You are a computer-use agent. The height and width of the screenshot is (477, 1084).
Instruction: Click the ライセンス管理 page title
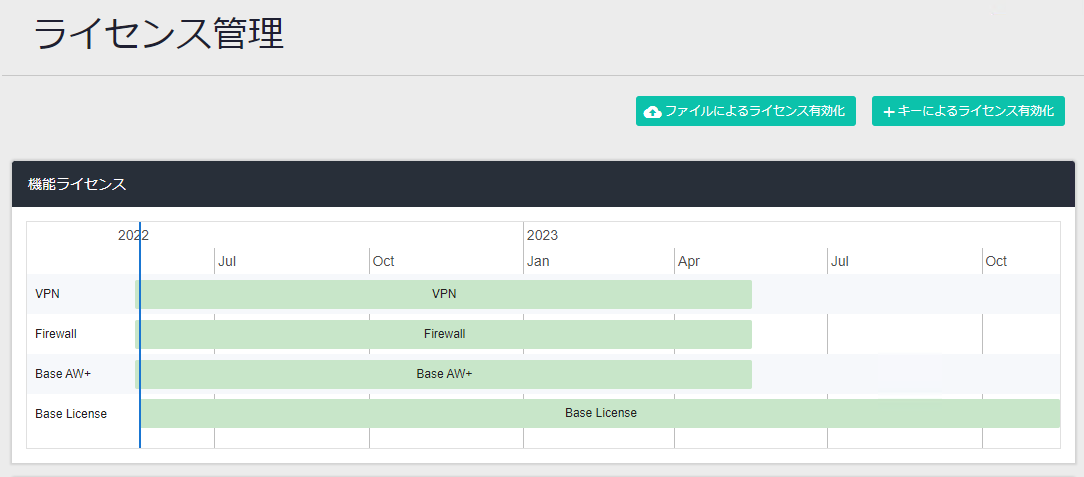[159, 33]
